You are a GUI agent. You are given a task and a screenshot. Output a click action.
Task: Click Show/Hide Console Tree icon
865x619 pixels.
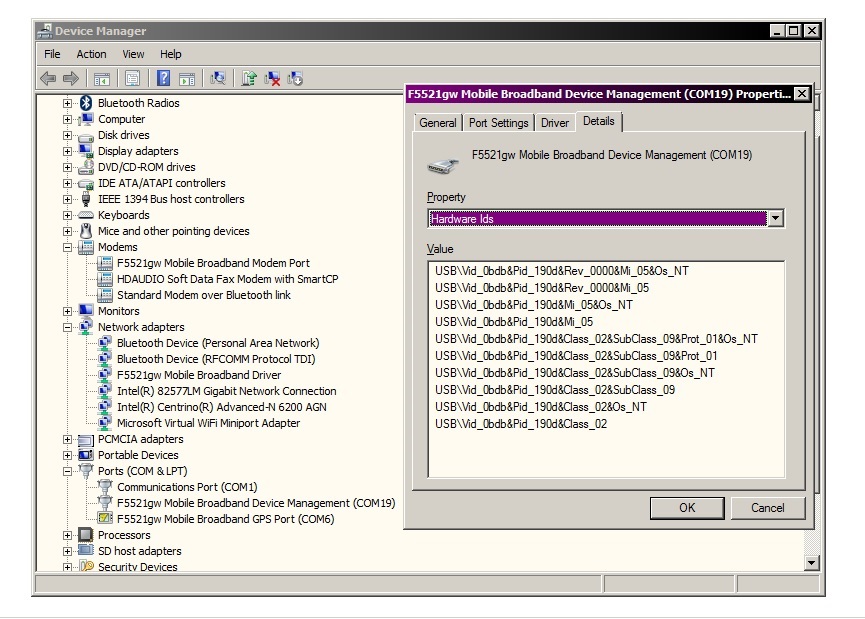pos(101,78)
